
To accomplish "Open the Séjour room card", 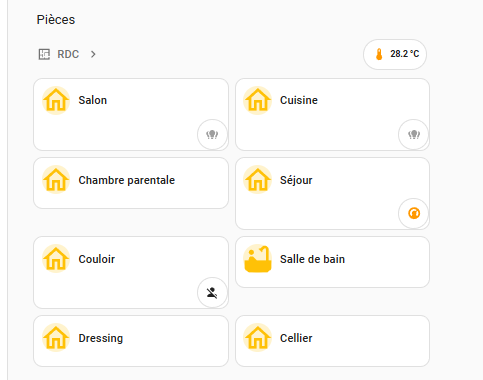I will [x=332, y=194].
